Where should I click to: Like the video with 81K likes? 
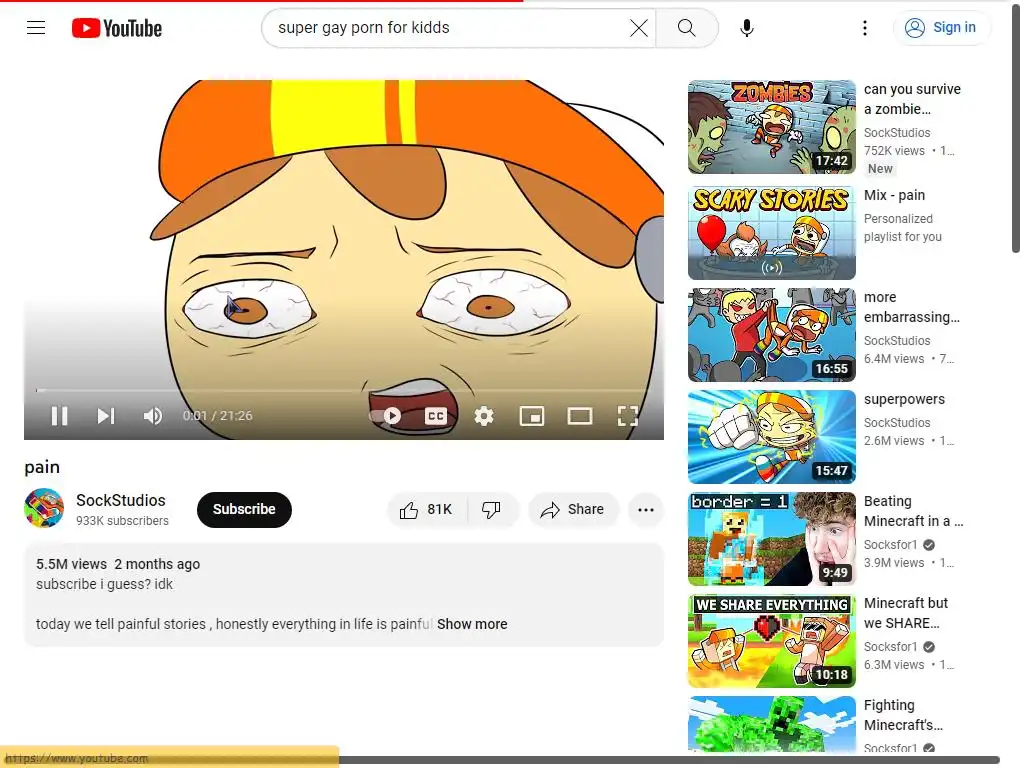click(427, 509)
